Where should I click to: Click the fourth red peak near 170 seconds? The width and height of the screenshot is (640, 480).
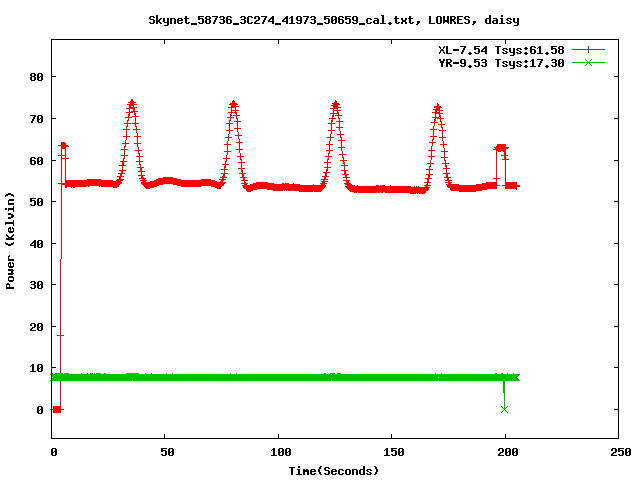[x=438, y=108]
